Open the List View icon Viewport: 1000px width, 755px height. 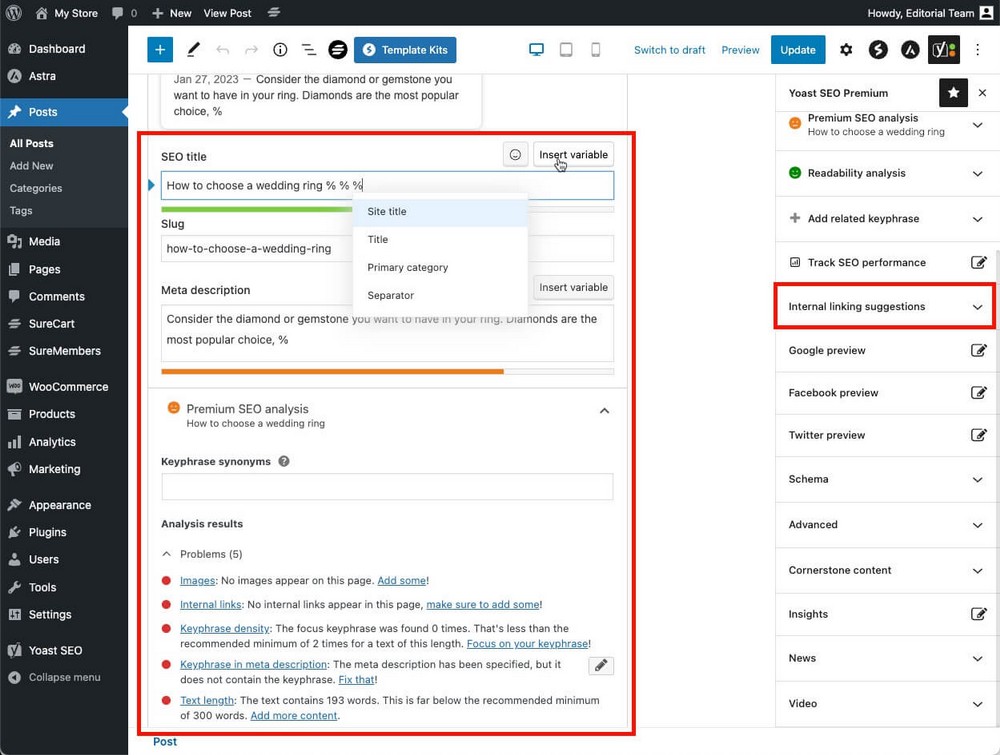pos(309,50)
